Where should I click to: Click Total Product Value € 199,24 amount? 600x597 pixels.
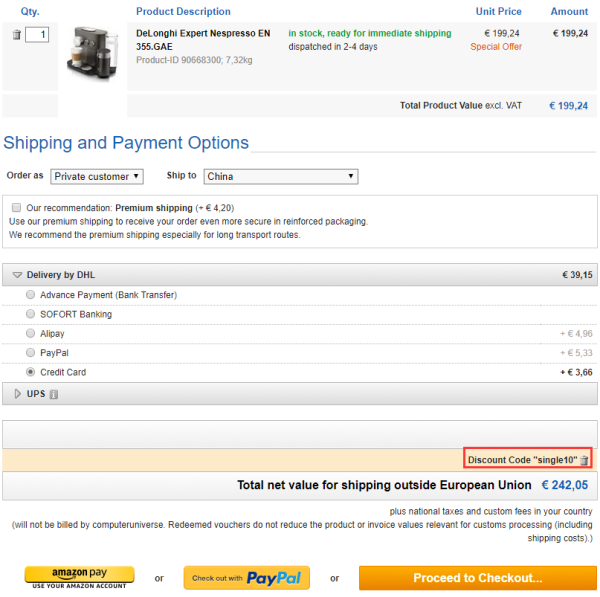pos(568,106)
